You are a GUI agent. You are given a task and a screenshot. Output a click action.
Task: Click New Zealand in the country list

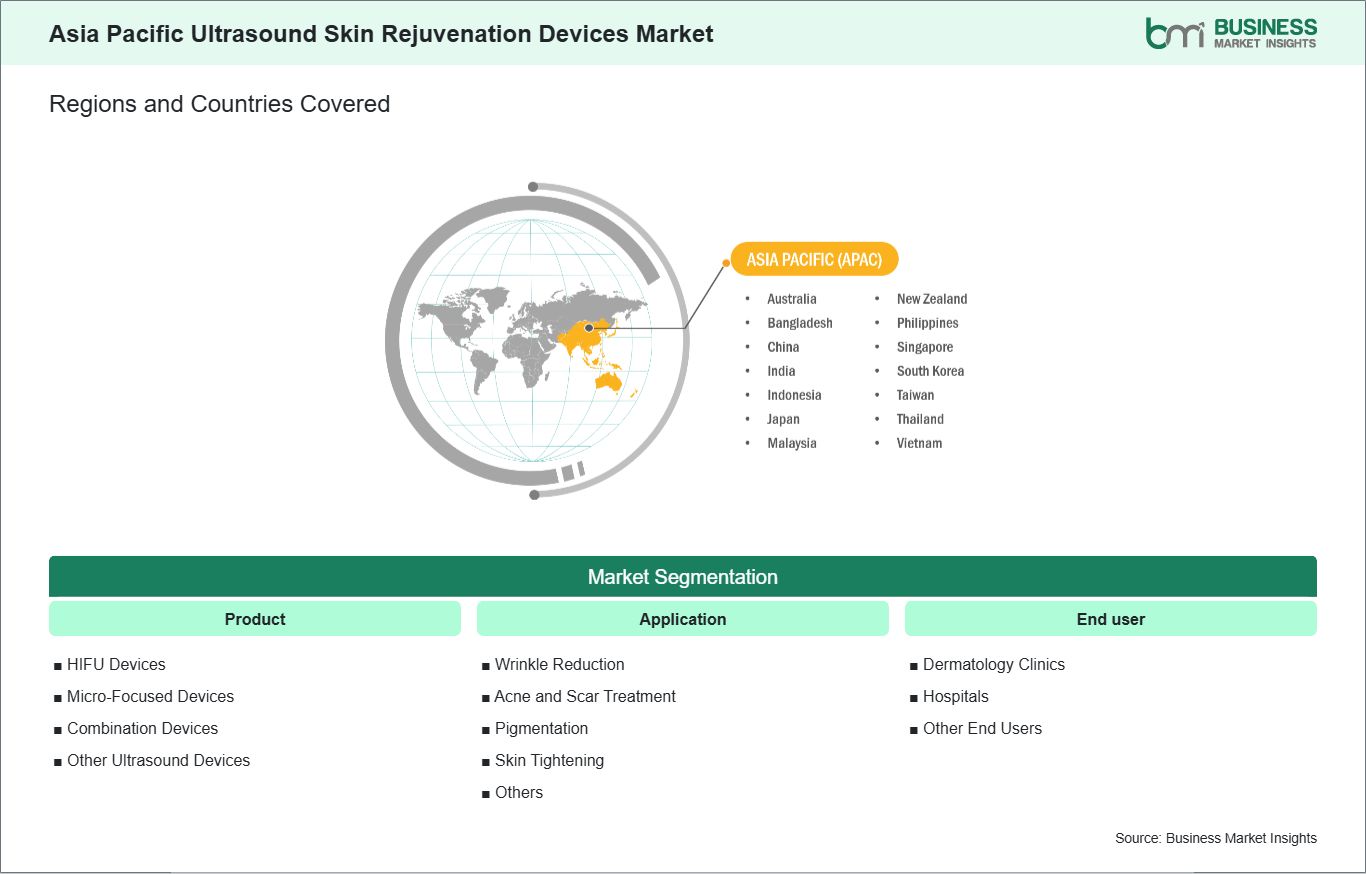932,299
